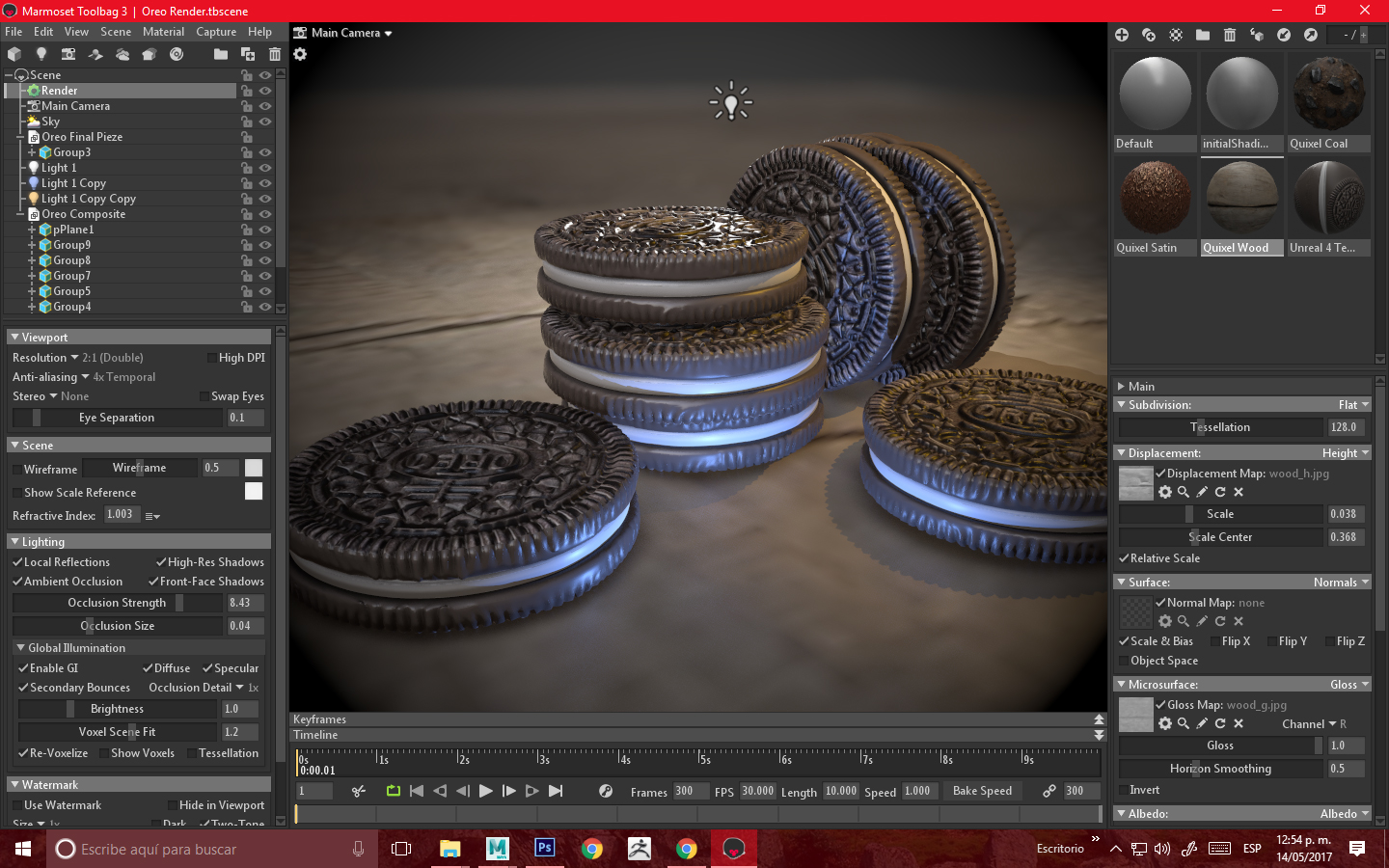
Task: Click the link icon beside frame 300
Action: [x=1049, y=791]
